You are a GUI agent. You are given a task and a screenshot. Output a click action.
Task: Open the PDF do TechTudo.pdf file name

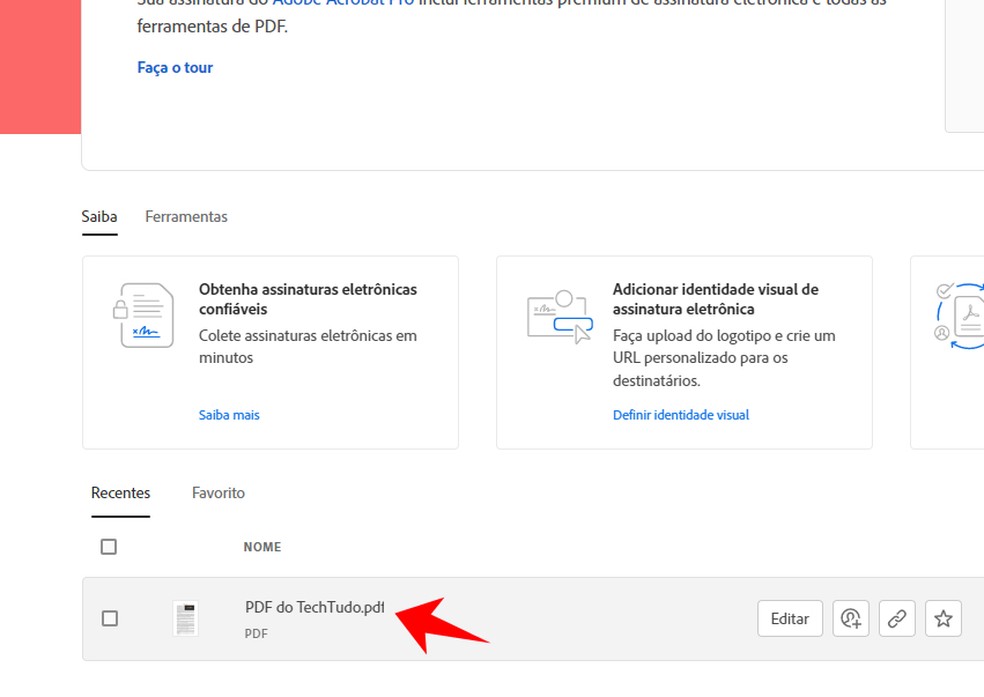tap(314, 607)
